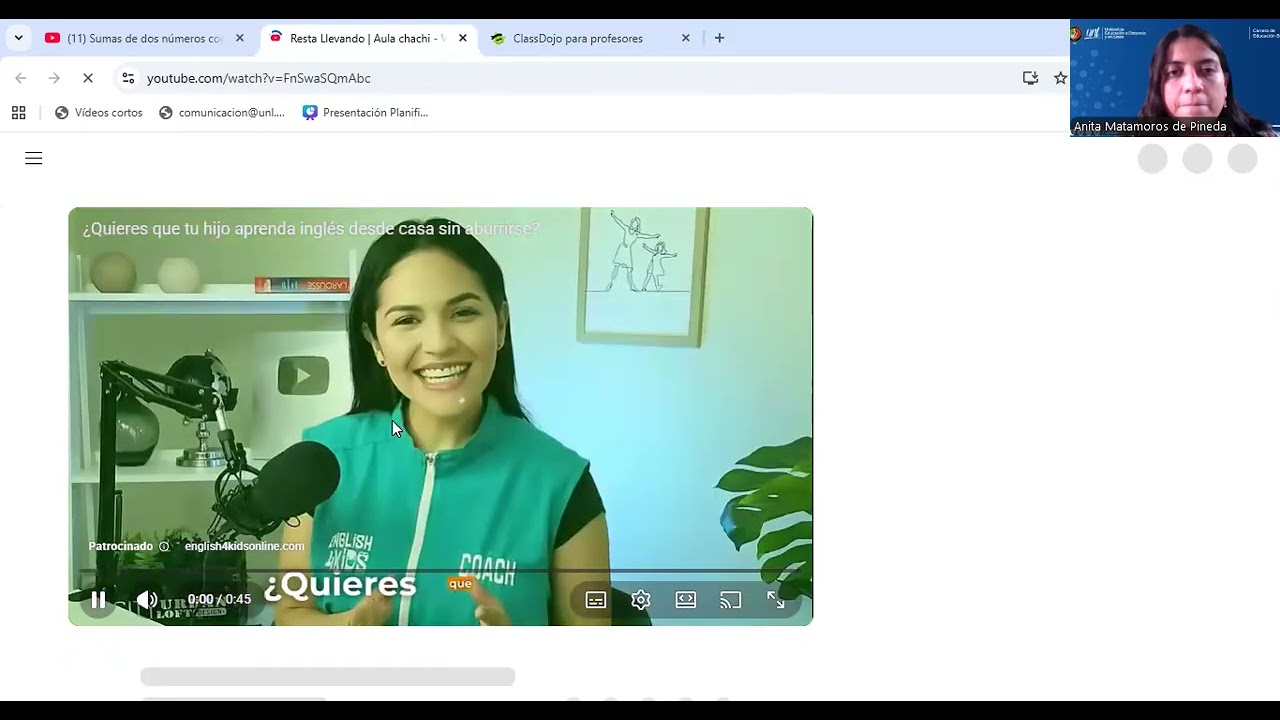Pause the video ad playback
The width and height of the screenshot is (1280, 720).
[x=98, y=600]
